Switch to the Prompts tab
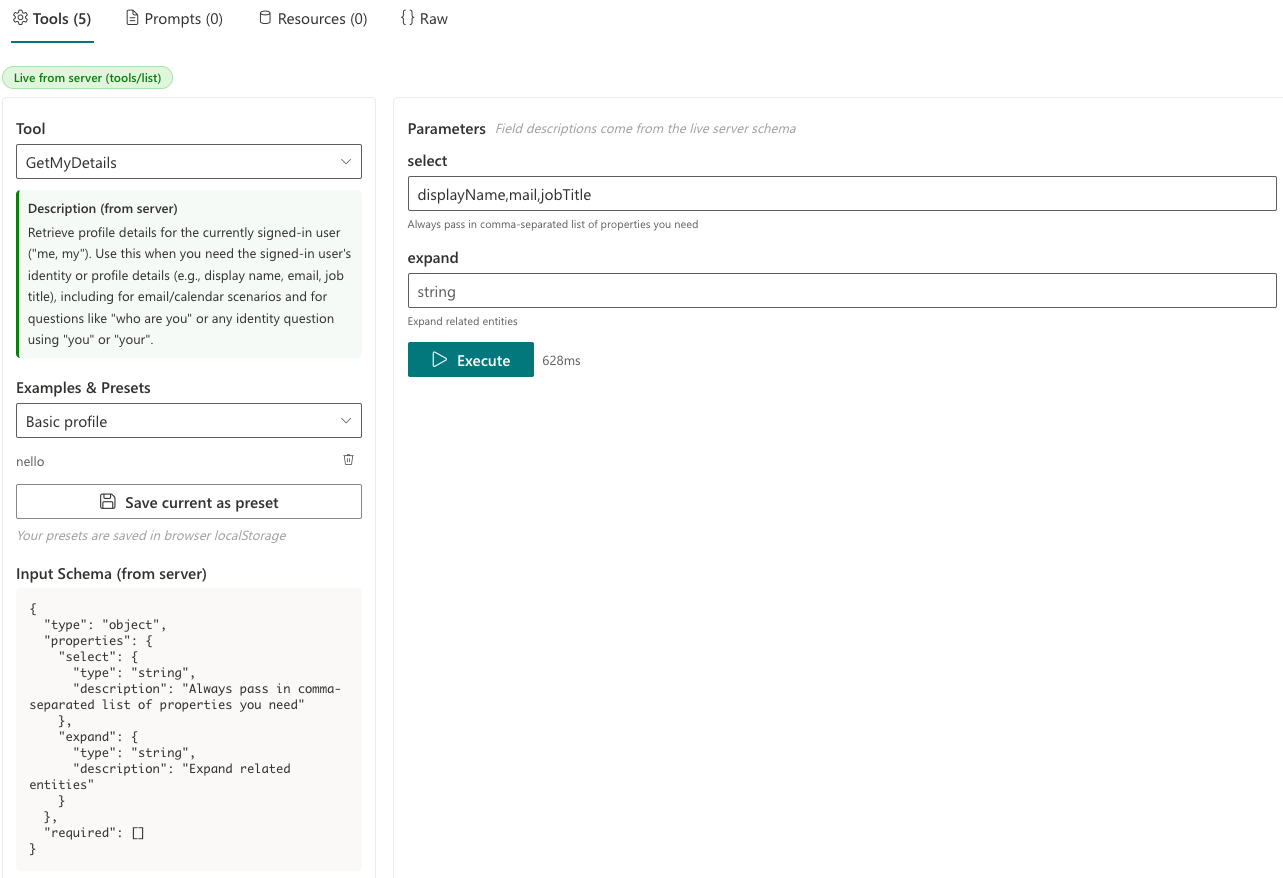Image resolution: width=1283 pixels, height=878 pixels. (x=174, y=17)
